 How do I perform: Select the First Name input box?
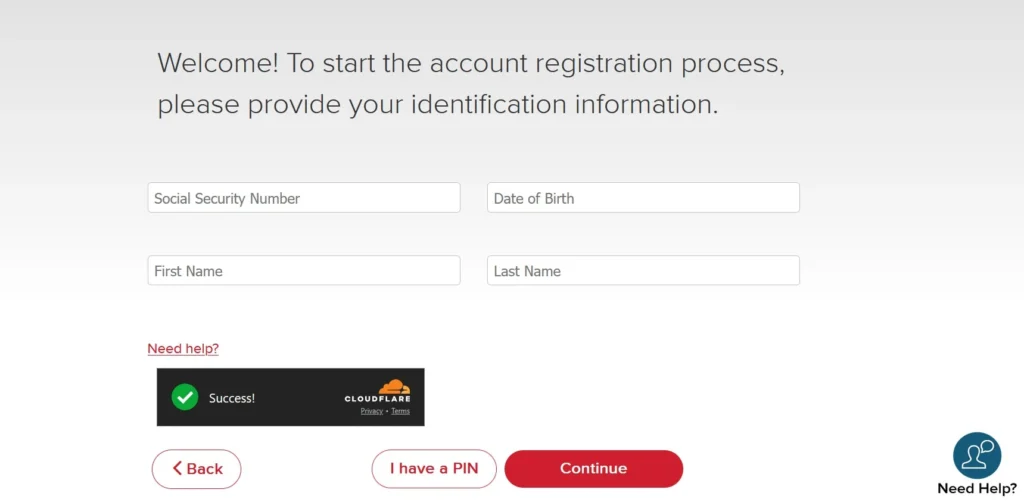[x=303, y=271]
